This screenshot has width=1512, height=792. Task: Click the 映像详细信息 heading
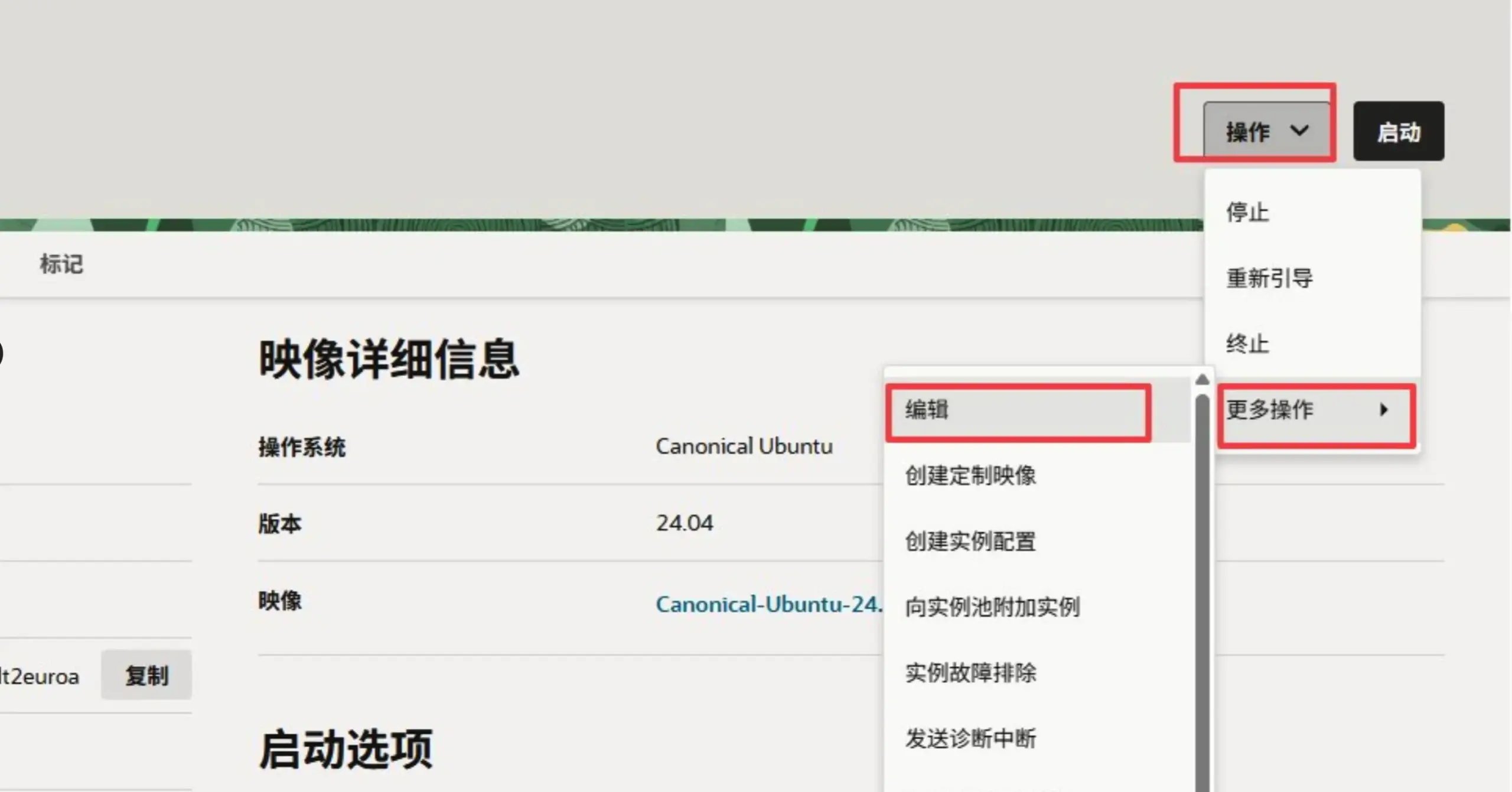coord(389,359)
